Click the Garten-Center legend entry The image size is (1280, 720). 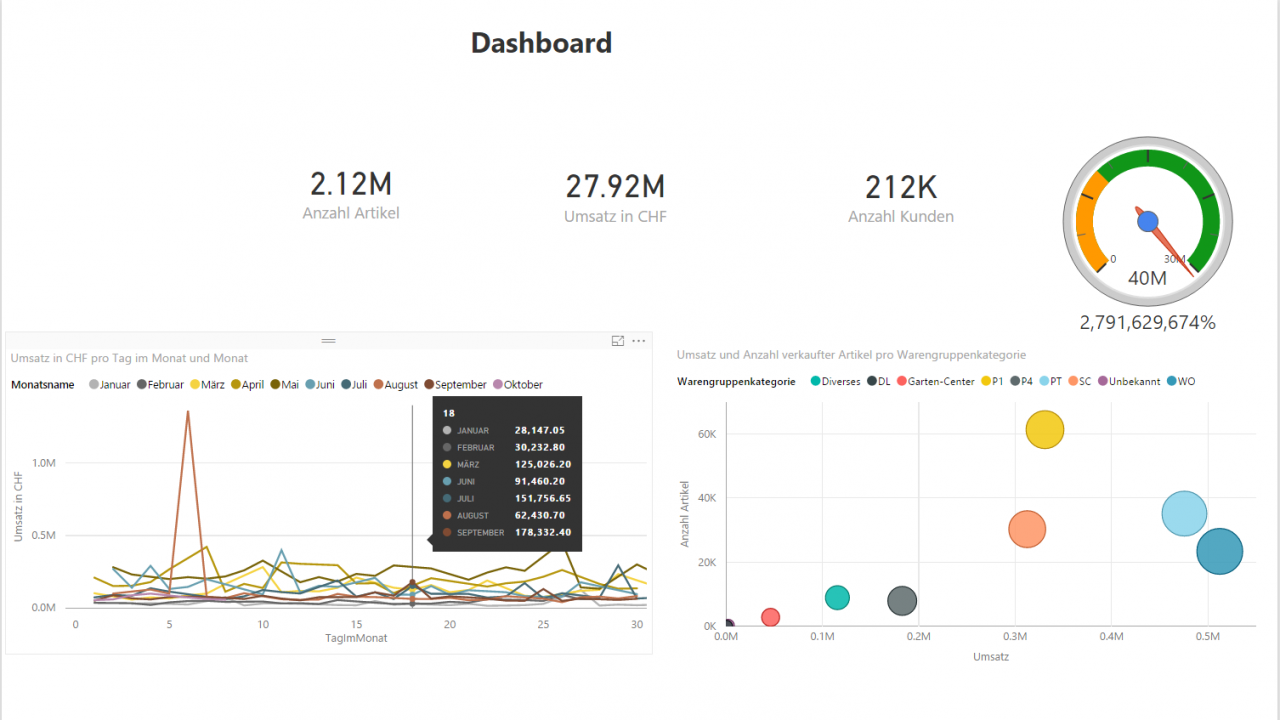pyautogui.click(x=935, y=381)
